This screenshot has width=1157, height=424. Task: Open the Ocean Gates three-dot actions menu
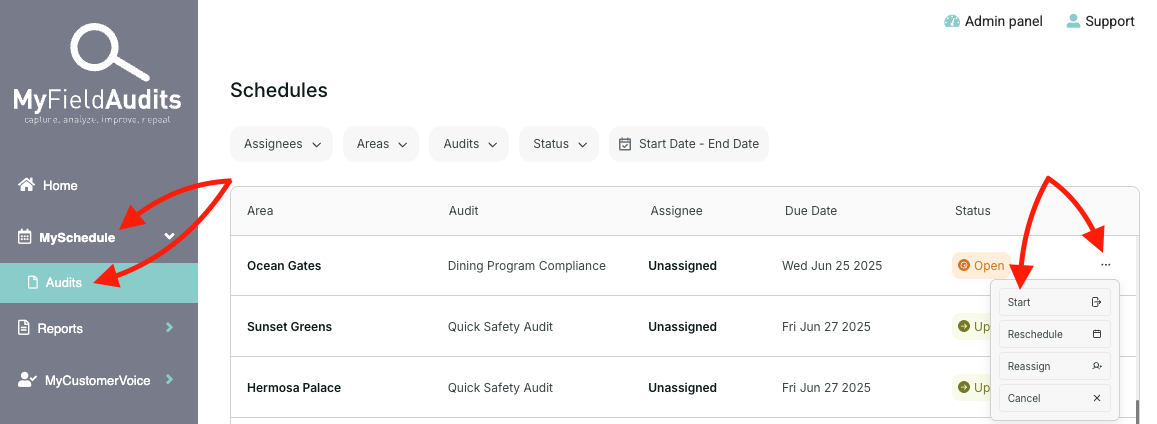(1105, 265)
